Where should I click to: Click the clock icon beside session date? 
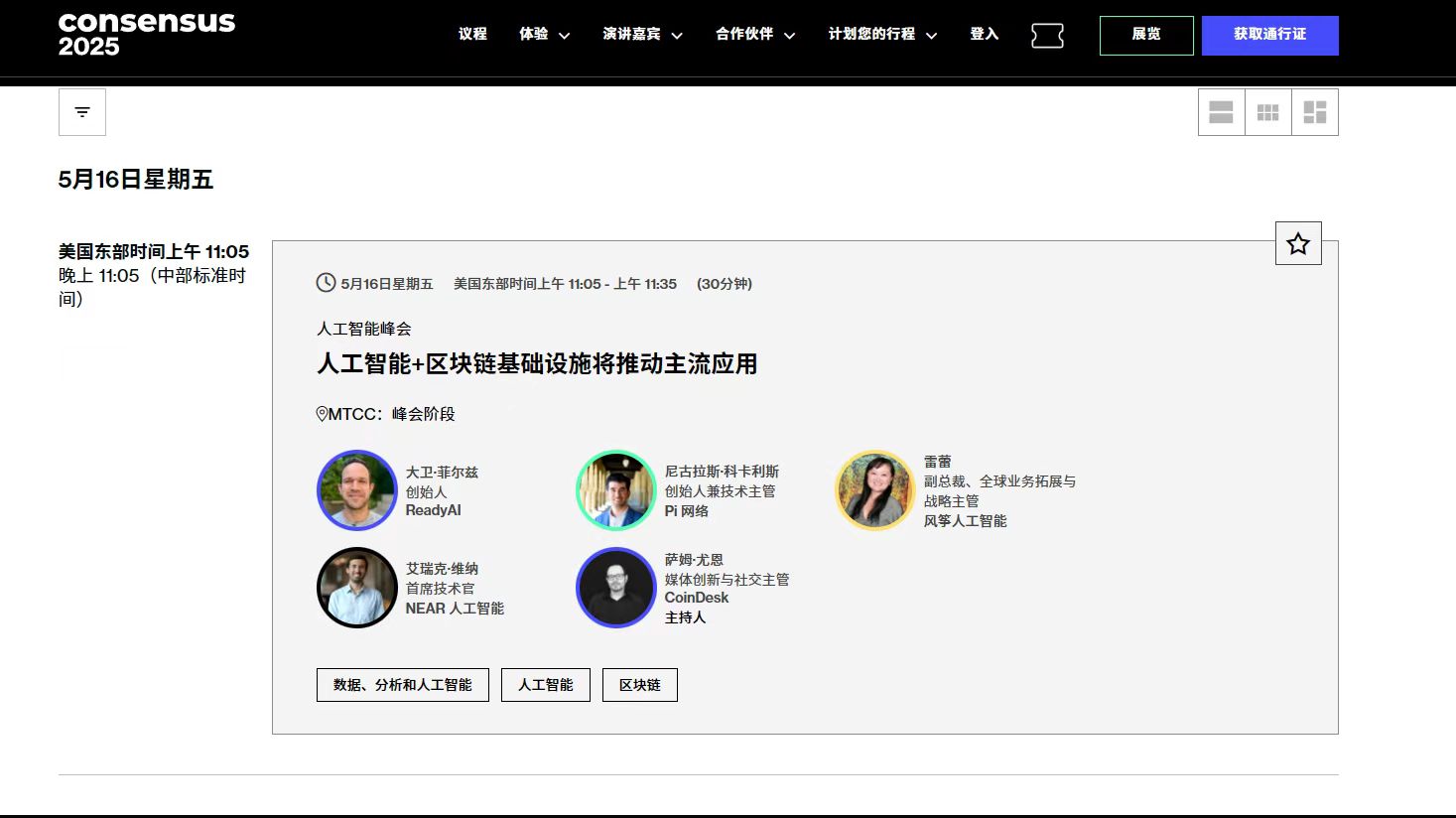pyautogui.click(x=326, y=283)
